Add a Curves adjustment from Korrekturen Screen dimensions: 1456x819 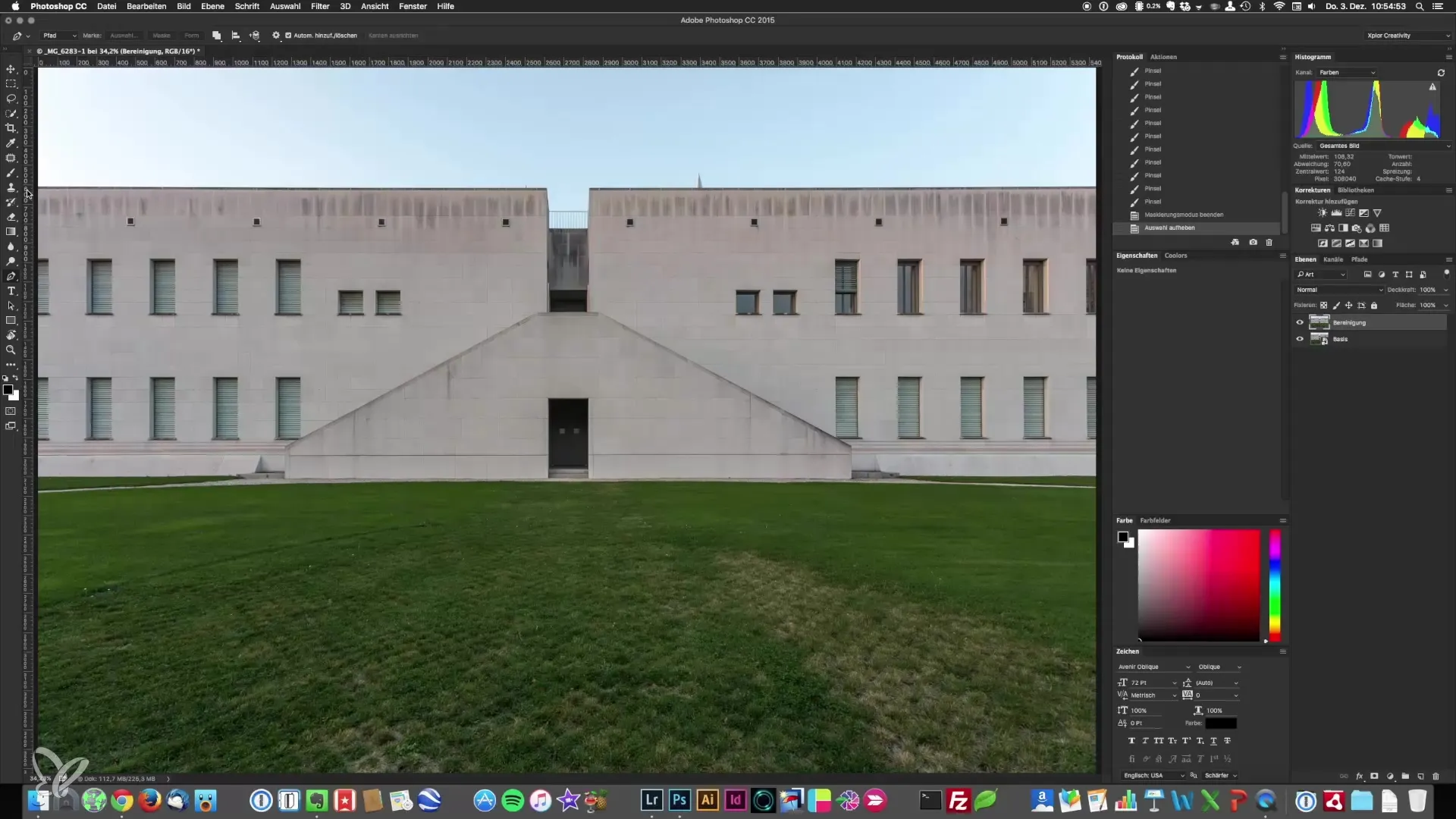1350,212
